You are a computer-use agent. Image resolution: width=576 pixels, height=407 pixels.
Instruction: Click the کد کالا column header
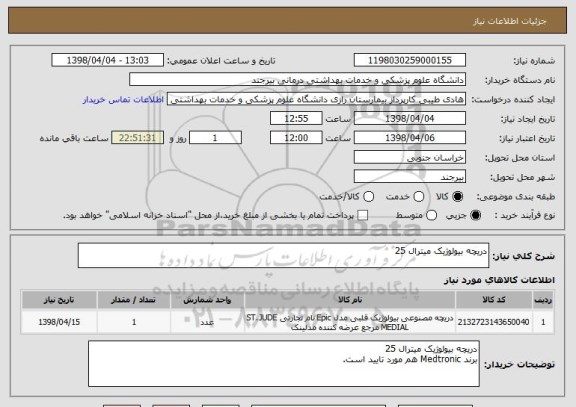coord(494,300)
